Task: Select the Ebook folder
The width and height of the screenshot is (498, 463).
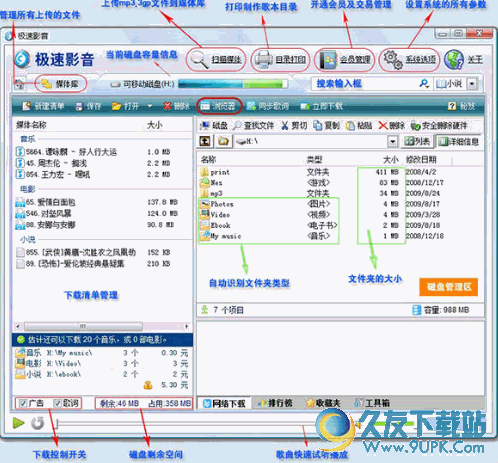Action: pyautogui.click(x=215, y=225)
